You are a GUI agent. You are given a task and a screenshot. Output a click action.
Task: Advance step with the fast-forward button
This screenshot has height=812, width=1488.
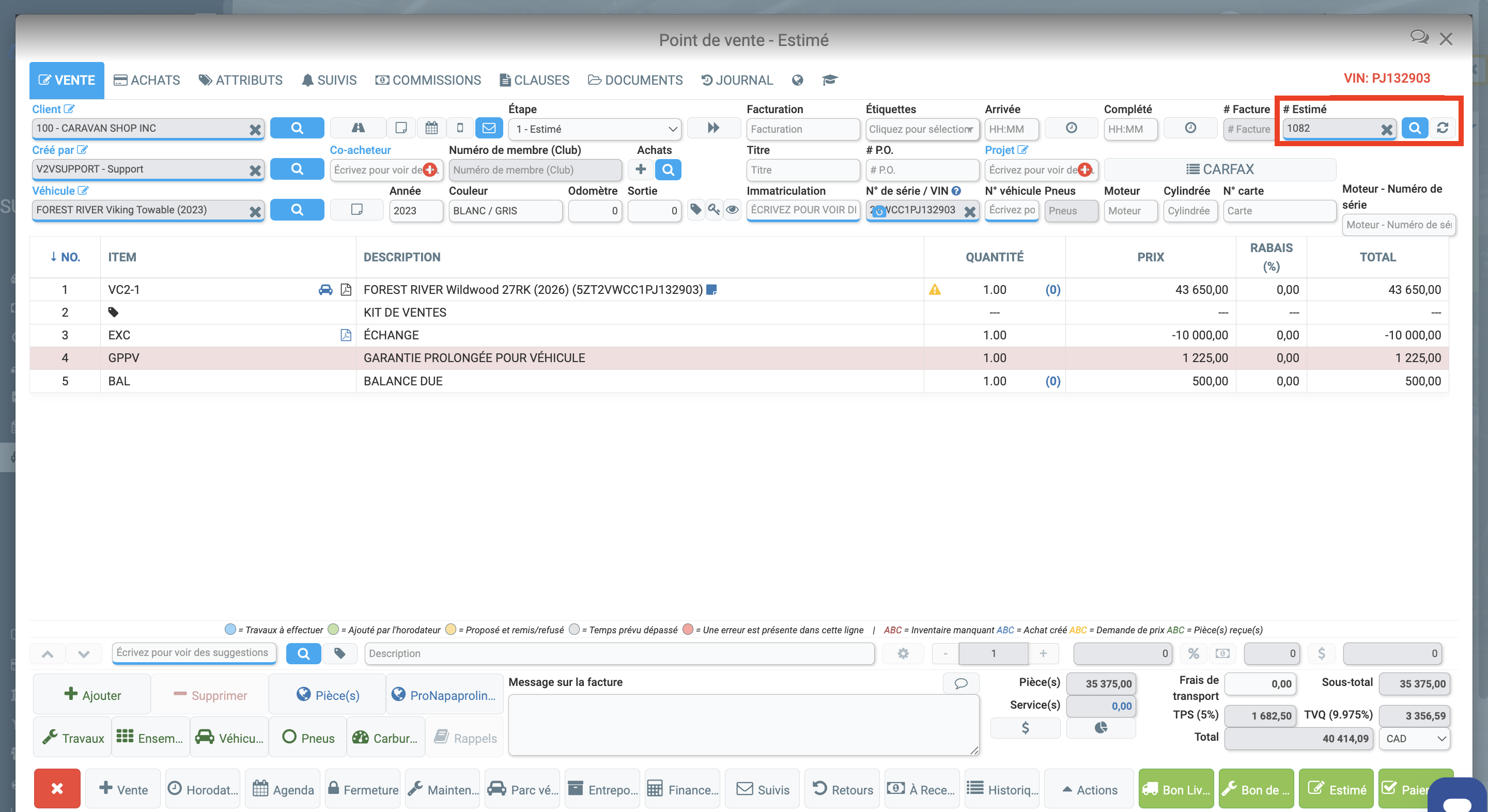click(x=714, y=128)
